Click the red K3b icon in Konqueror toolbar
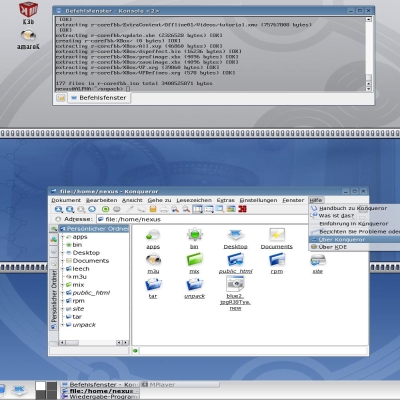Viewport: 400px width, 400px height. click(x=242, y=209)
